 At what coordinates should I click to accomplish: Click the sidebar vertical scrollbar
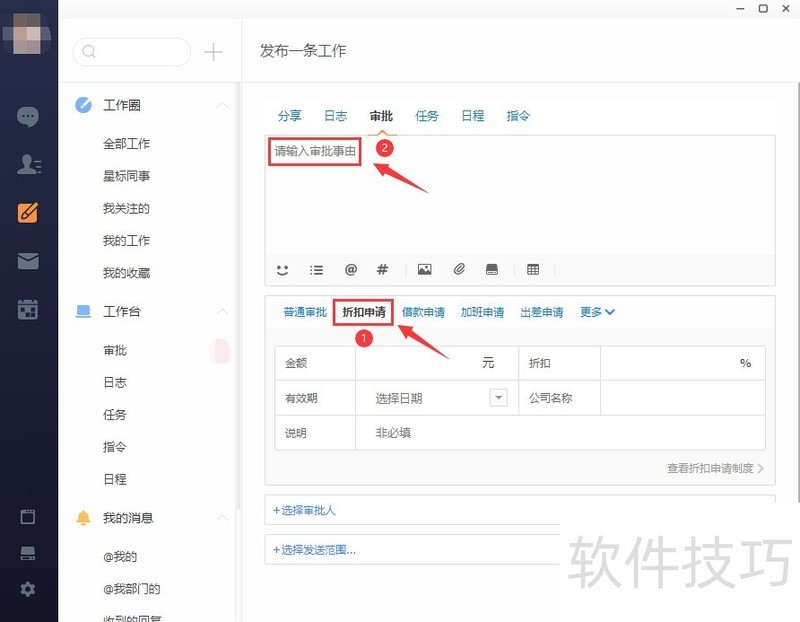coord(237,296)
